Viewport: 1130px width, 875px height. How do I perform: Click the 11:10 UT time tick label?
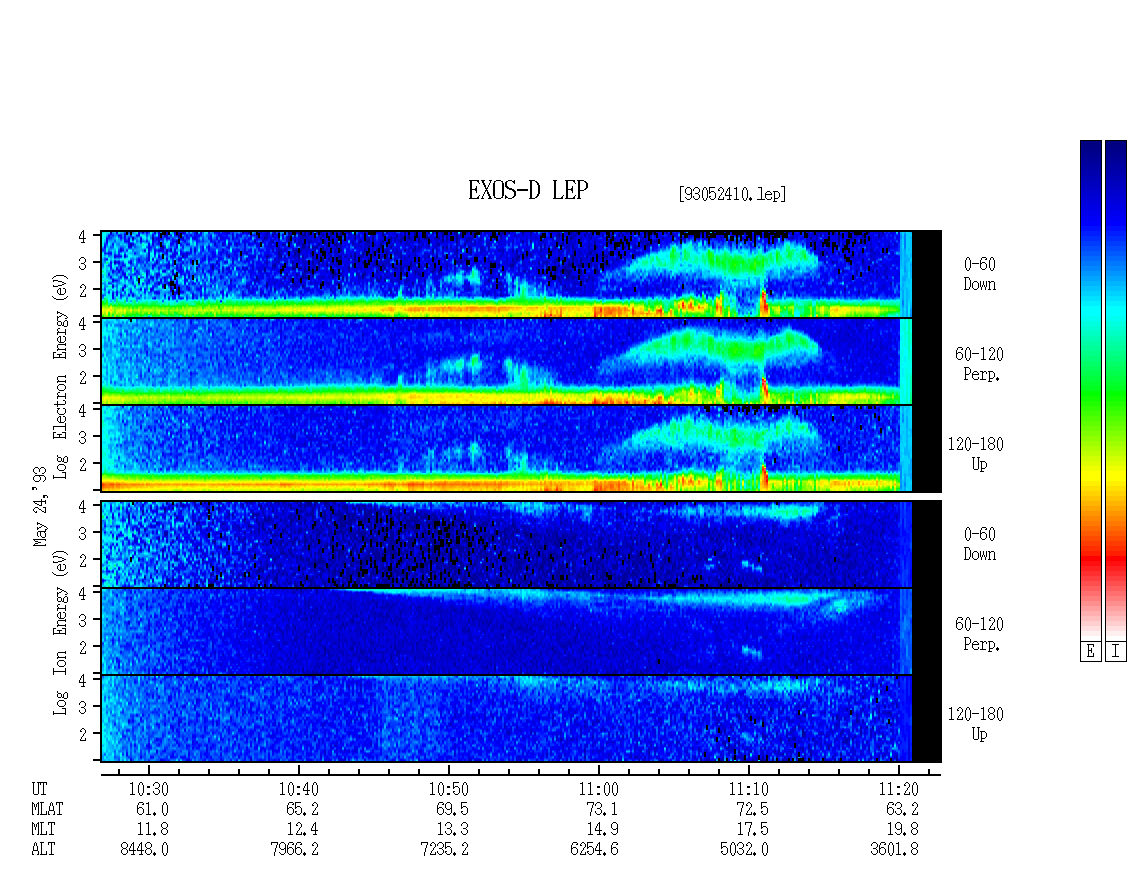click(748, 789)
